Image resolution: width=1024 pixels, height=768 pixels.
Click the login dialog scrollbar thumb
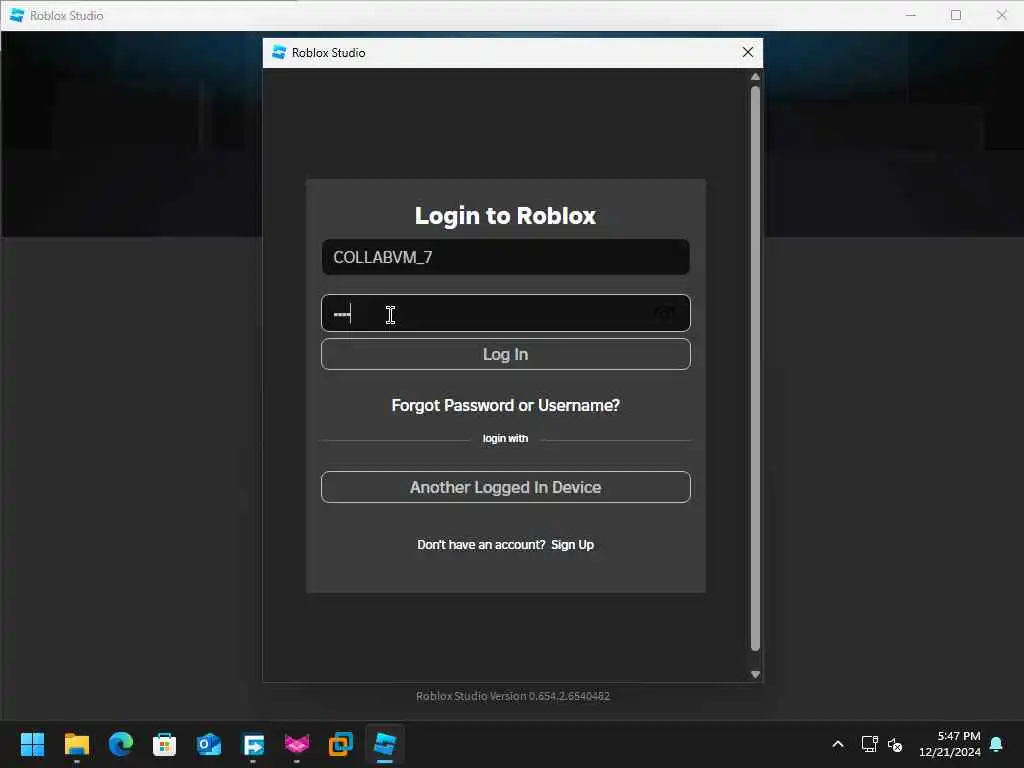[x=755, y=369]
